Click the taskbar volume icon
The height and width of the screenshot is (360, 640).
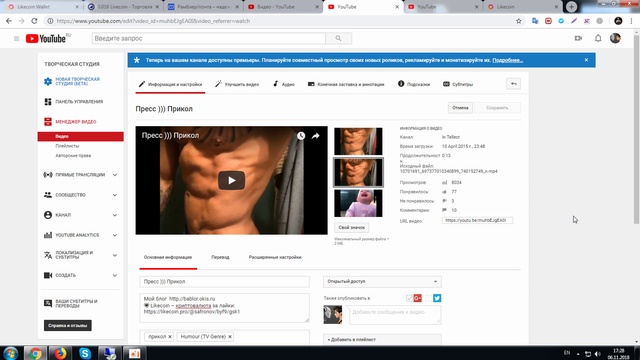598,354
